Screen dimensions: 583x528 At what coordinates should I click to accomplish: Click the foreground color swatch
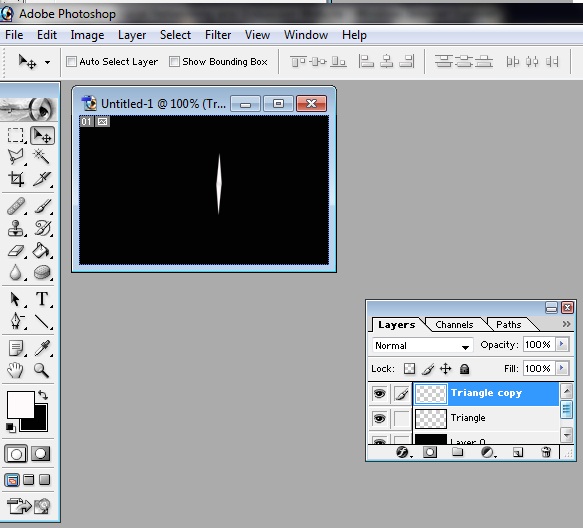pos(21,404)
